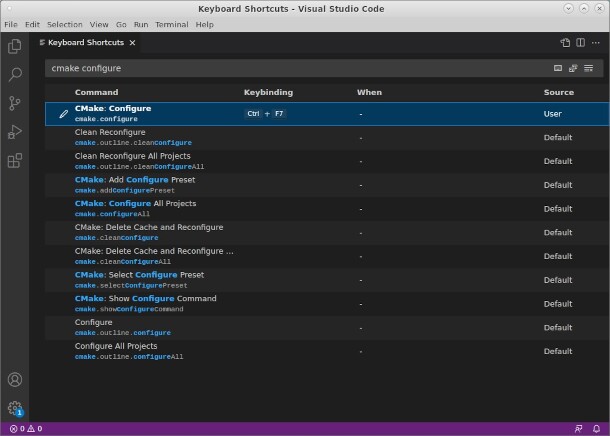Split the editor to the right

coord(580,43)
